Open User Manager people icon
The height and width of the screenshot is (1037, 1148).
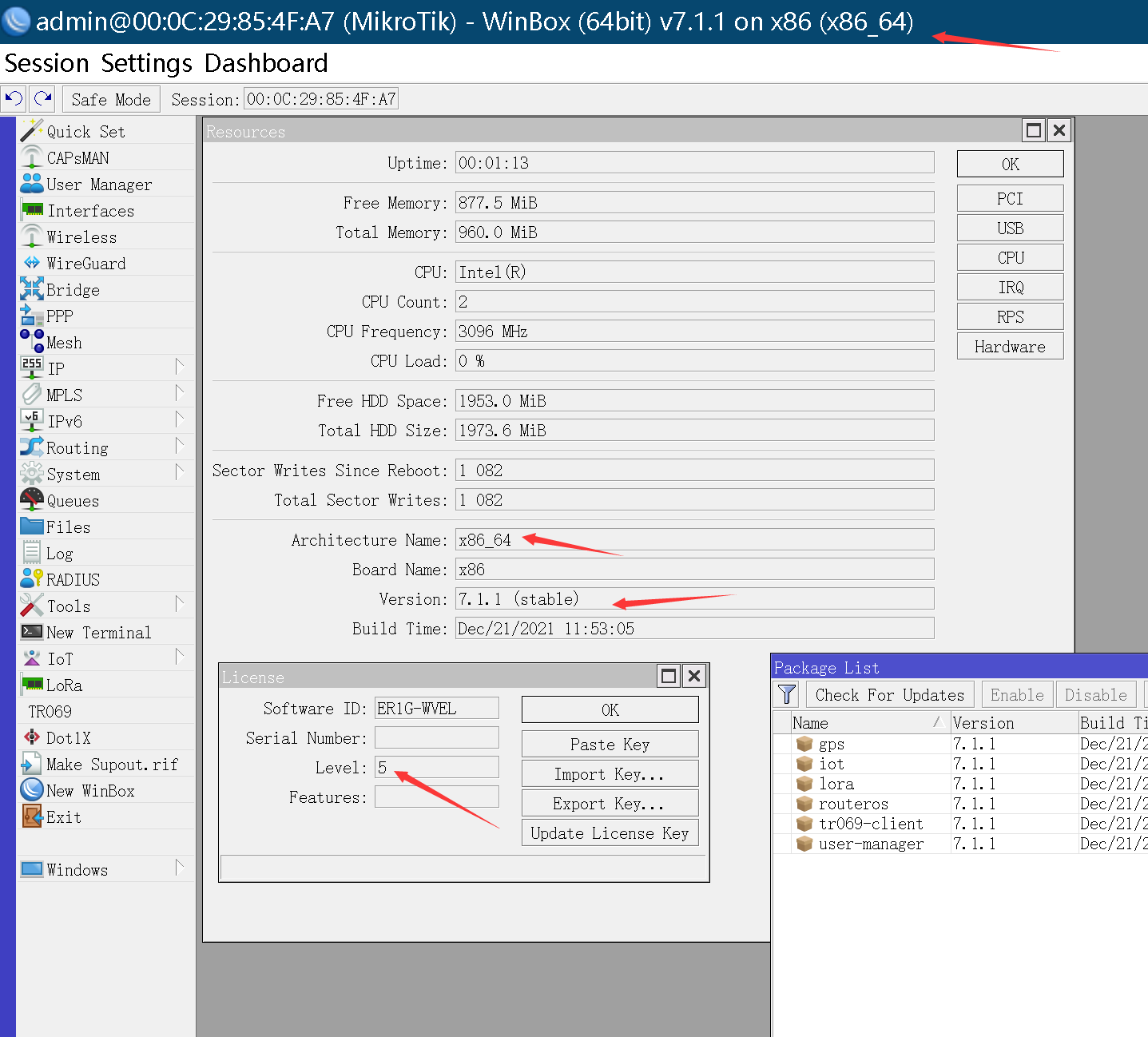[x=31, y=184]
